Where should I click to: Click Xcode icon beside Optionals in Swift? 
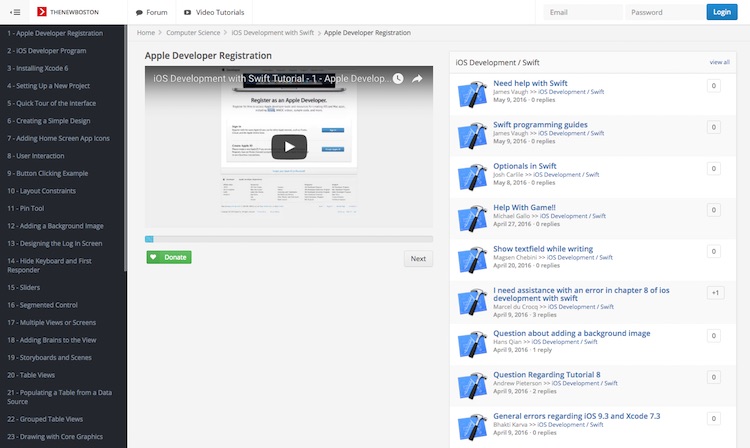(472, 177)
